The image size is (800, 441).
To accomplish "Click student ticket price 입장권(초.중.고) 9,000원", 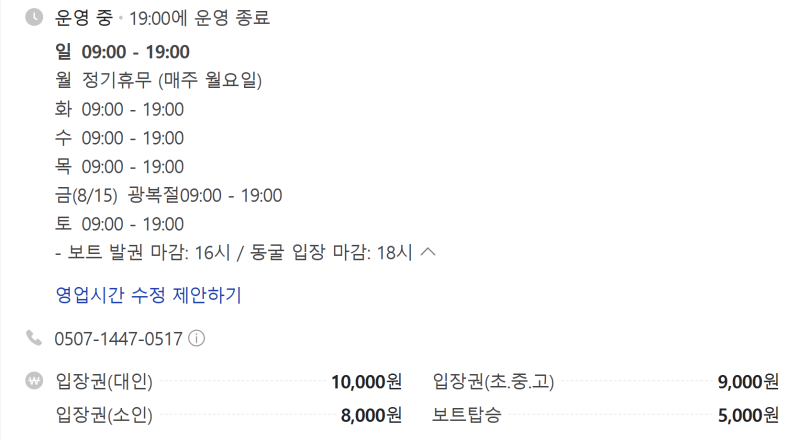I will point(606,381).
